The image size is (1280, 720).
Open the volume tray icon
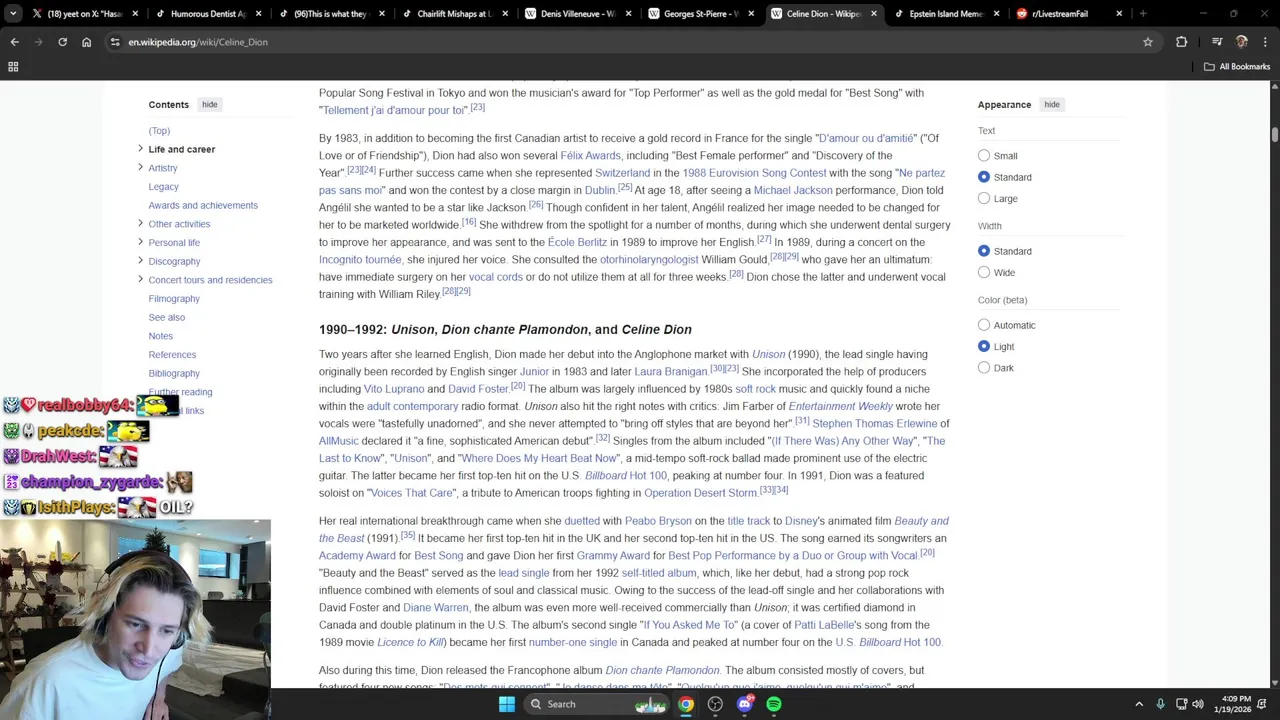click(1198, 704)
